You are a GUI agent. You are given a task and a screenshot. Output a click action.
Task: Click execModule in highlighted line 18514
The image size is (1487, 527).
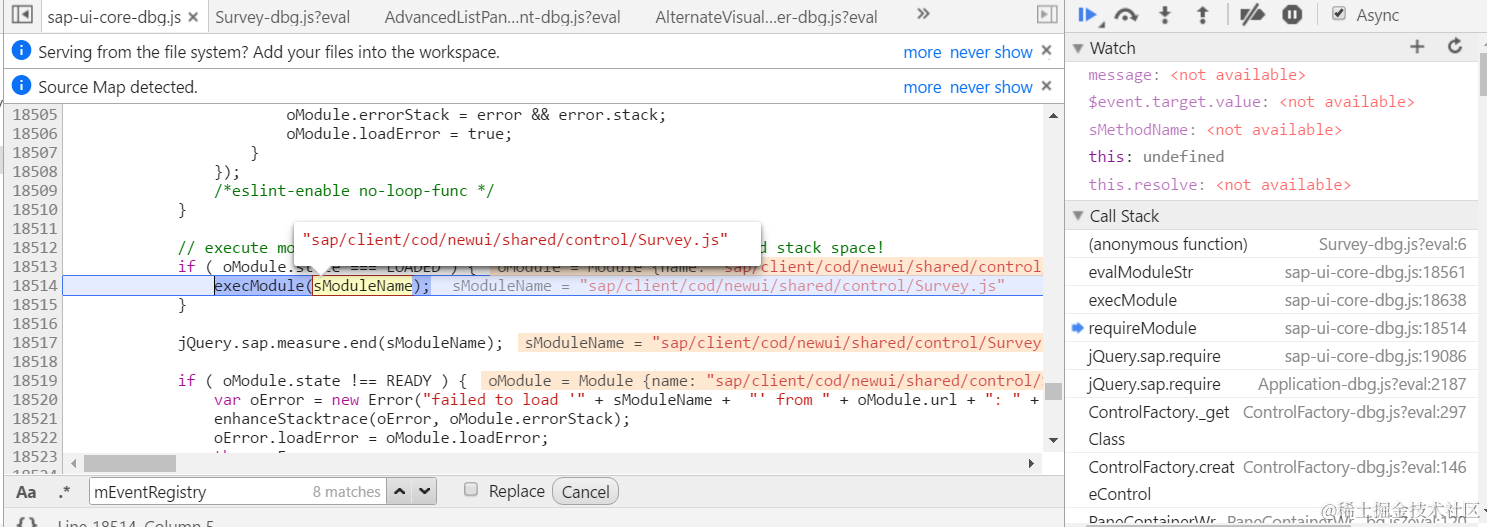pyautogui.click(x=259, y=286)
